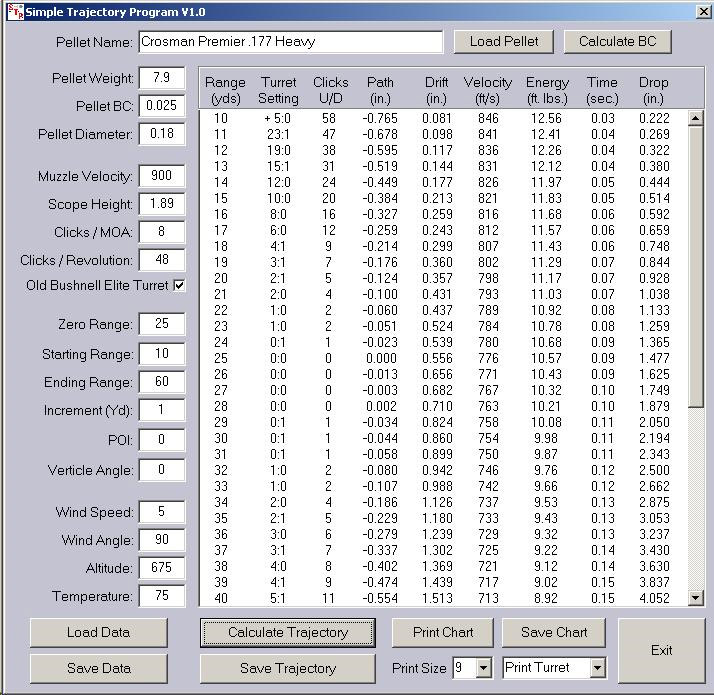This screenshot has height=695, width=714.
Task: Select the Zero Range input box
Action: (x=162, y=325)
